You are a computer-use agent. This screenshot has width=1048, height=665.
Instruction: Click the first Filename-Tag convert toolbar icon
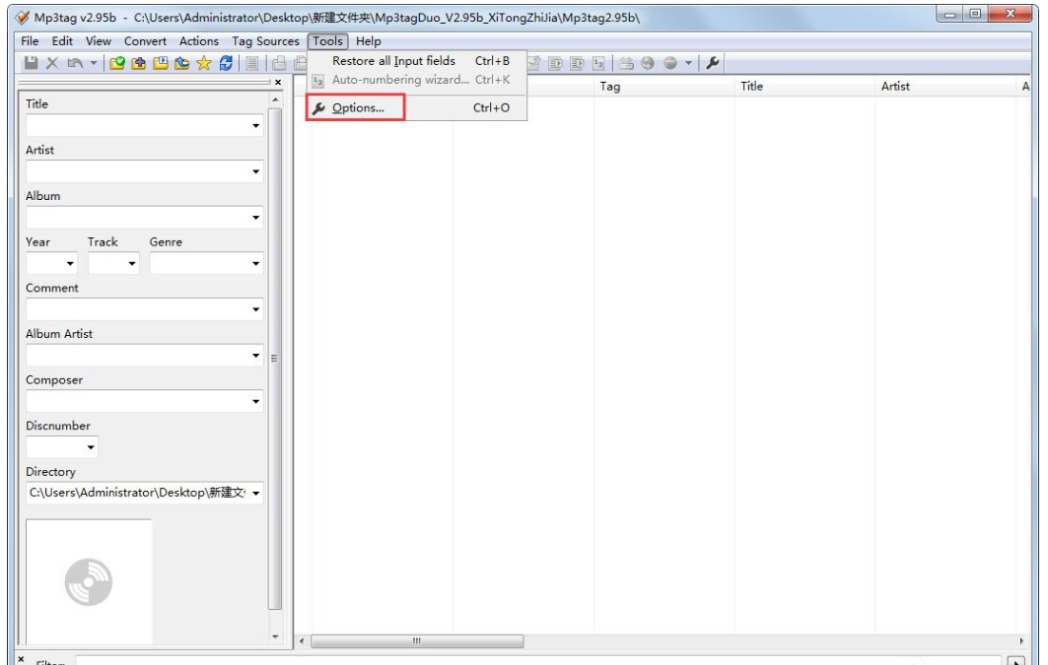555,63
